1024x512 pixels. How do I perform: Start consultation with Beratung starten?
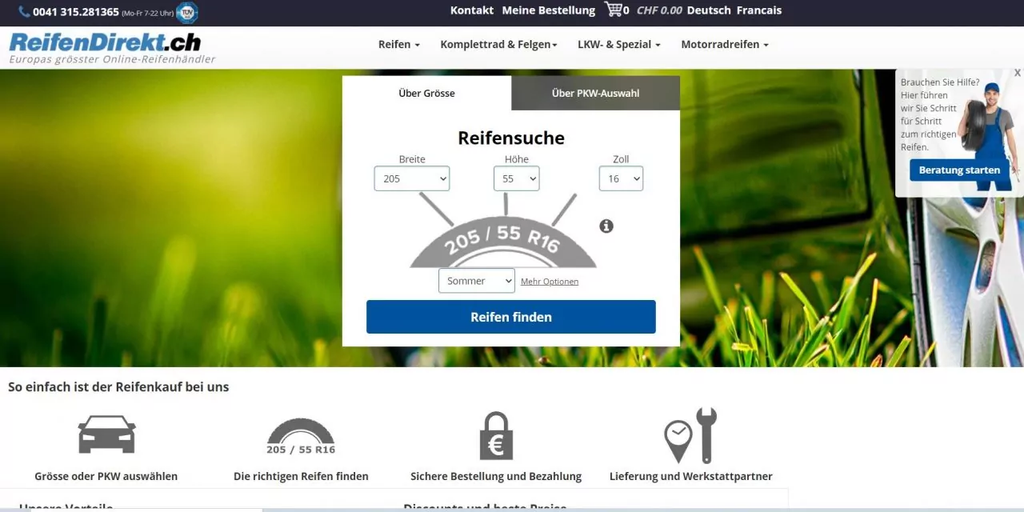[x=959, y=170]
